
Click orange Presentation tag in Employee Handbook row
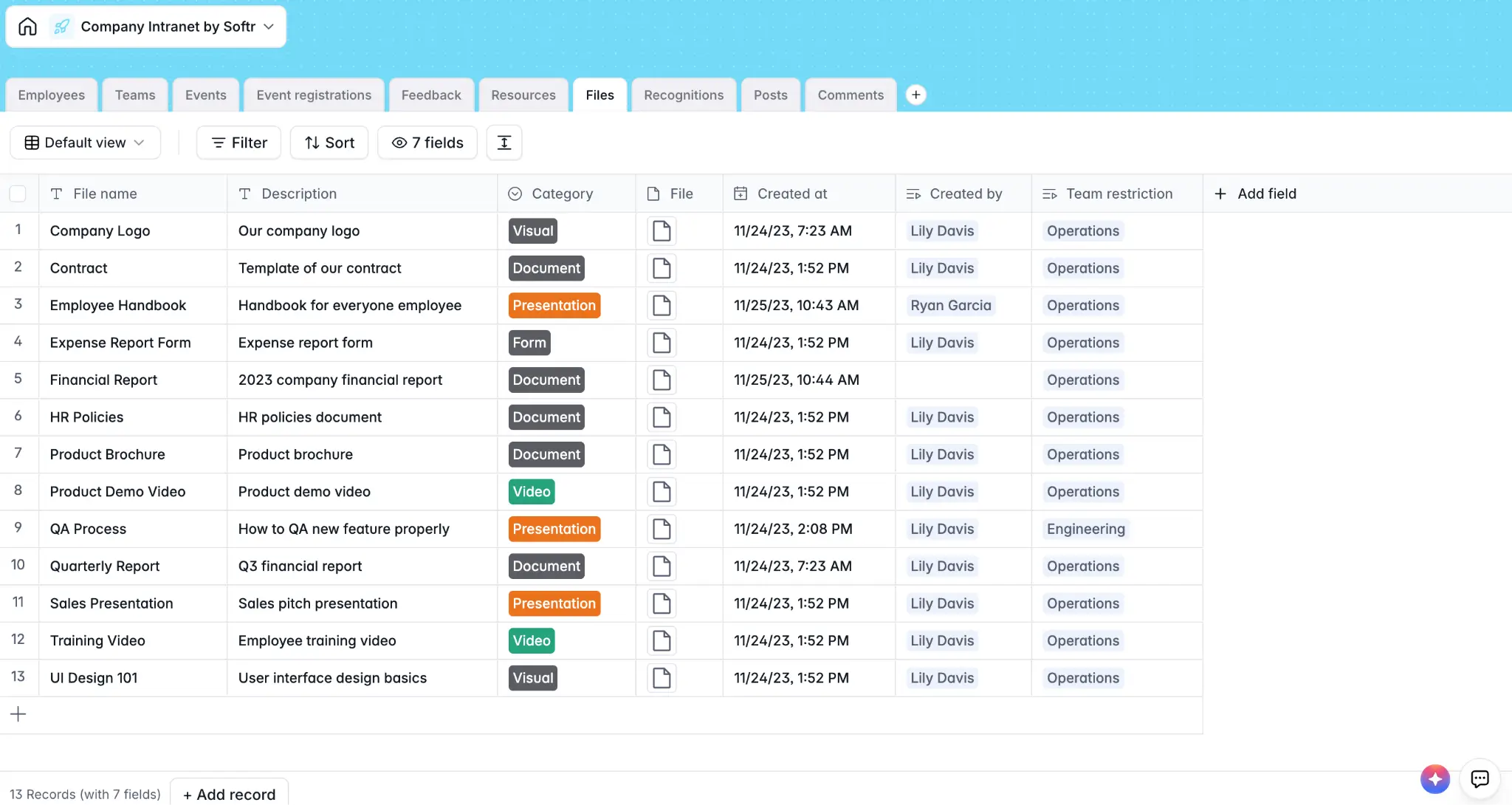(x=554, y=306)
